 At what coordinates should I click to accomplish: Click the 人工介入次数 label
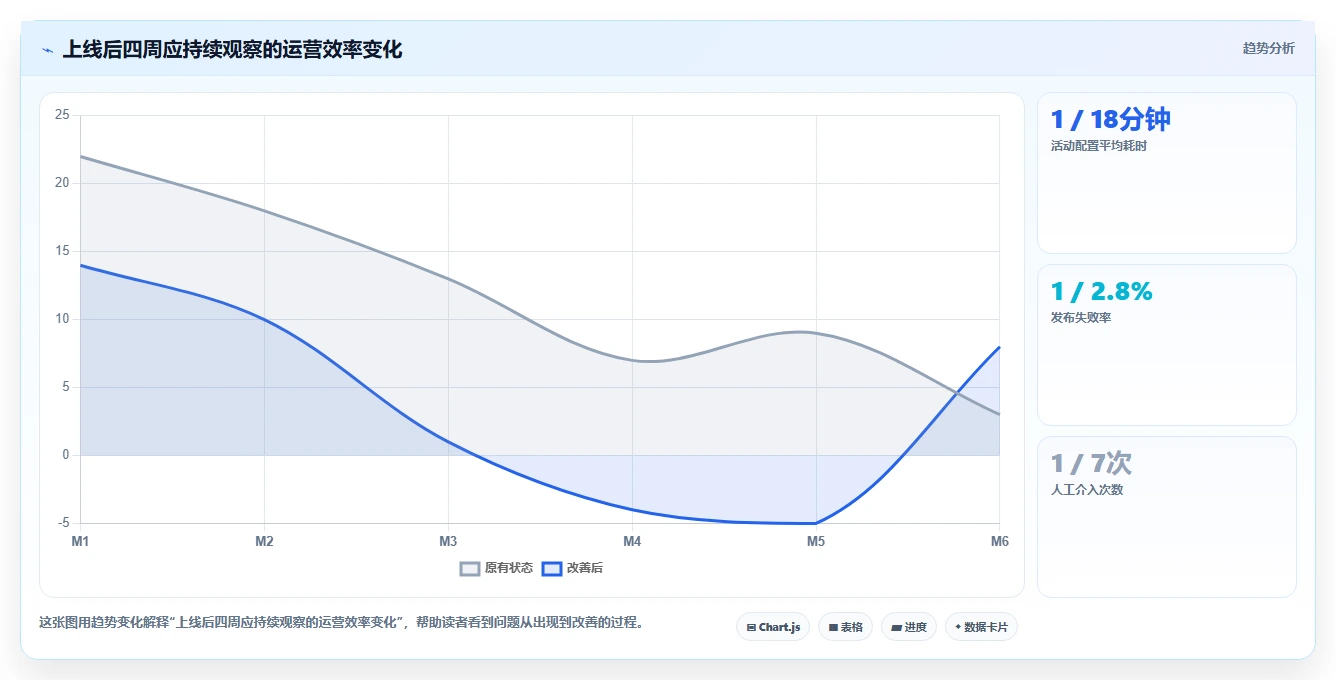(x=1086, y=490)
